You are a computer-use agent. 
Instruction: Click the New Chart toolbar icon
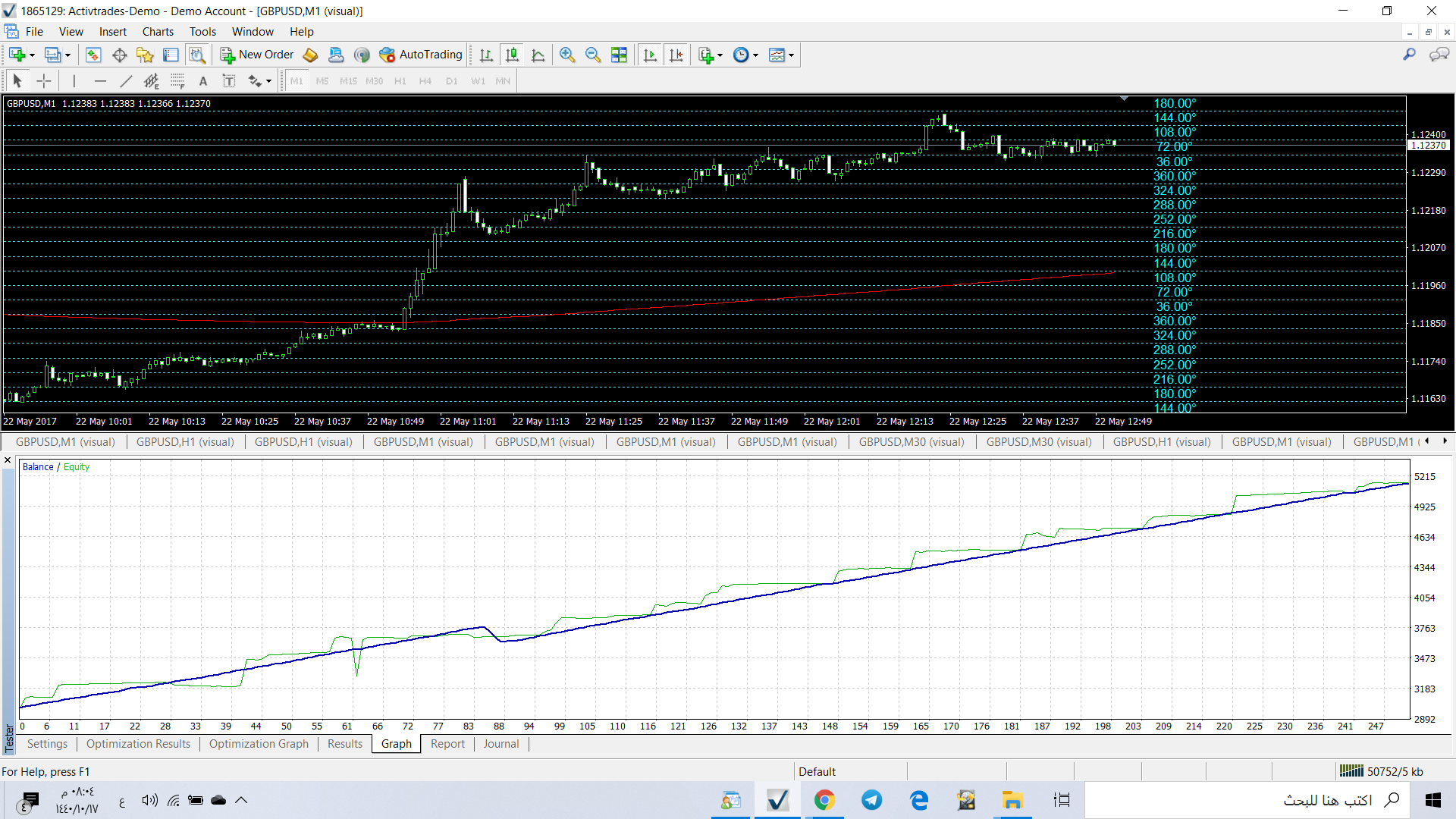[17, 55]
